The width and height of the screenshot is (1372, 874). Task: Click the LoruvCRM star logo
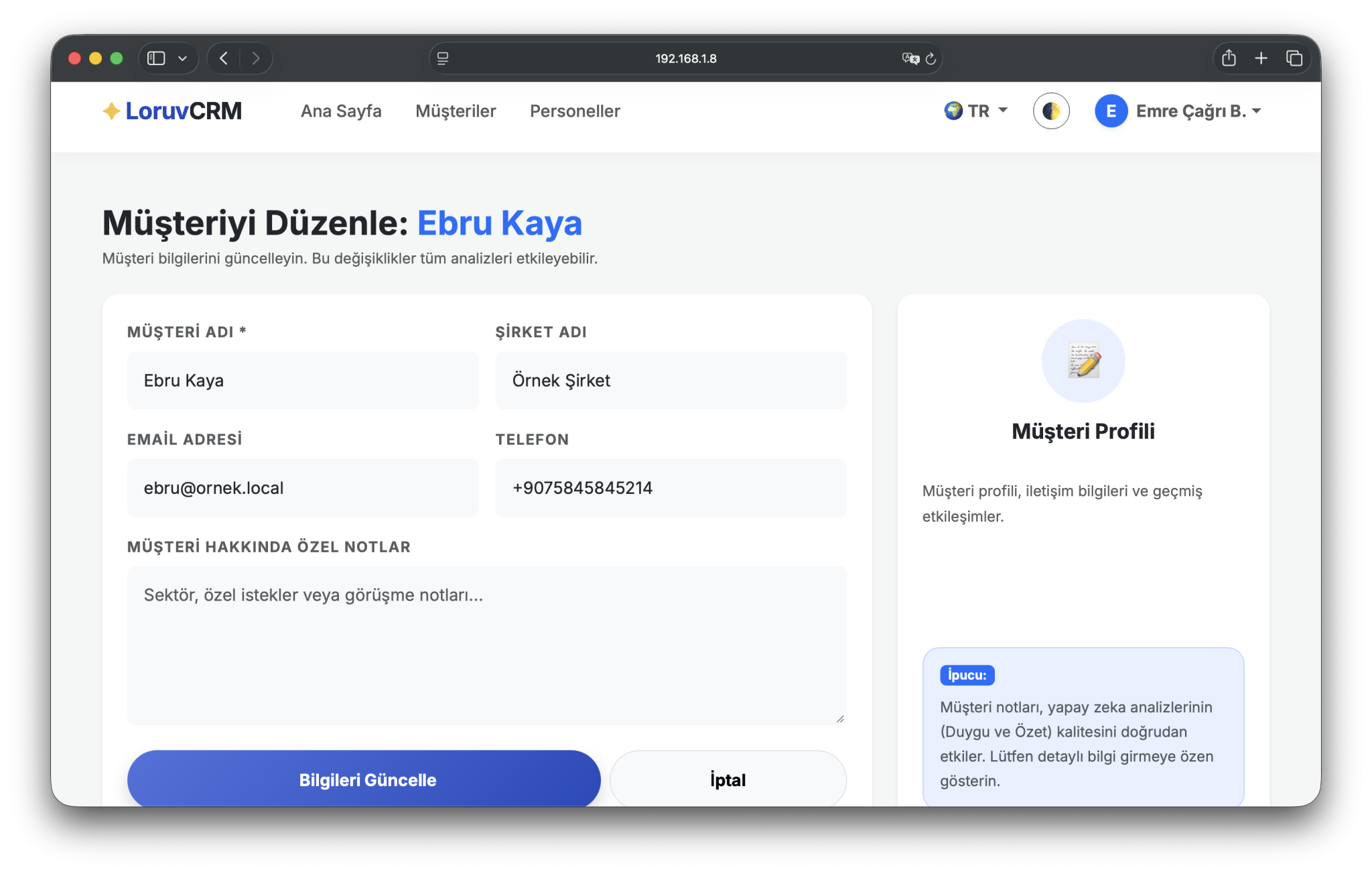111,111
